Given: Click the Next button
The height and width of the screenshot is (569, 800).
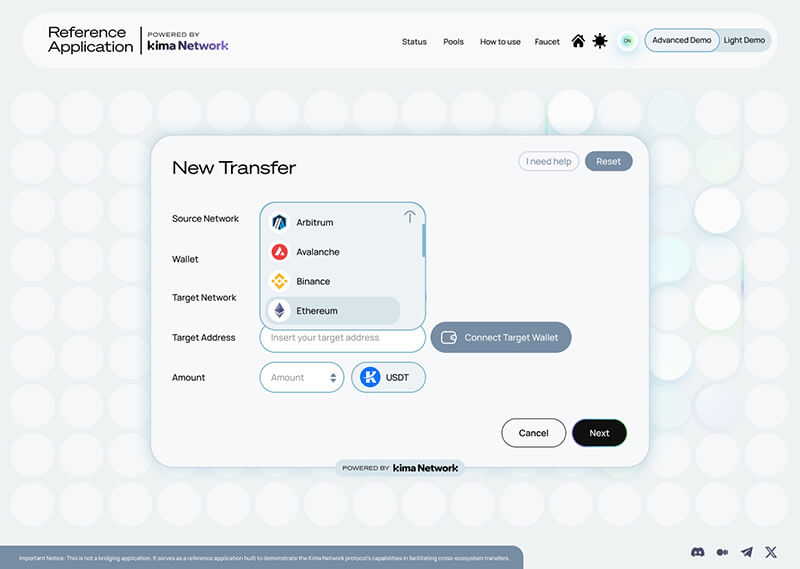Looking at the screenshot, I should 599,433.
